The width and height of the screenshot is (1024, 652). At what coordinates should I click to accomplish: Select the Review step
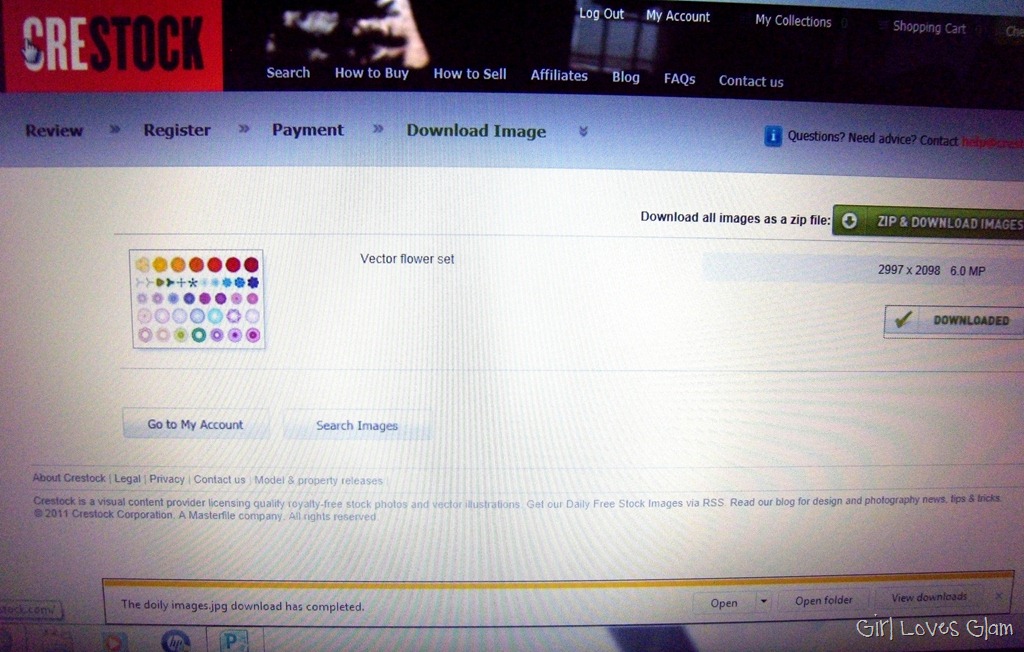54,131
